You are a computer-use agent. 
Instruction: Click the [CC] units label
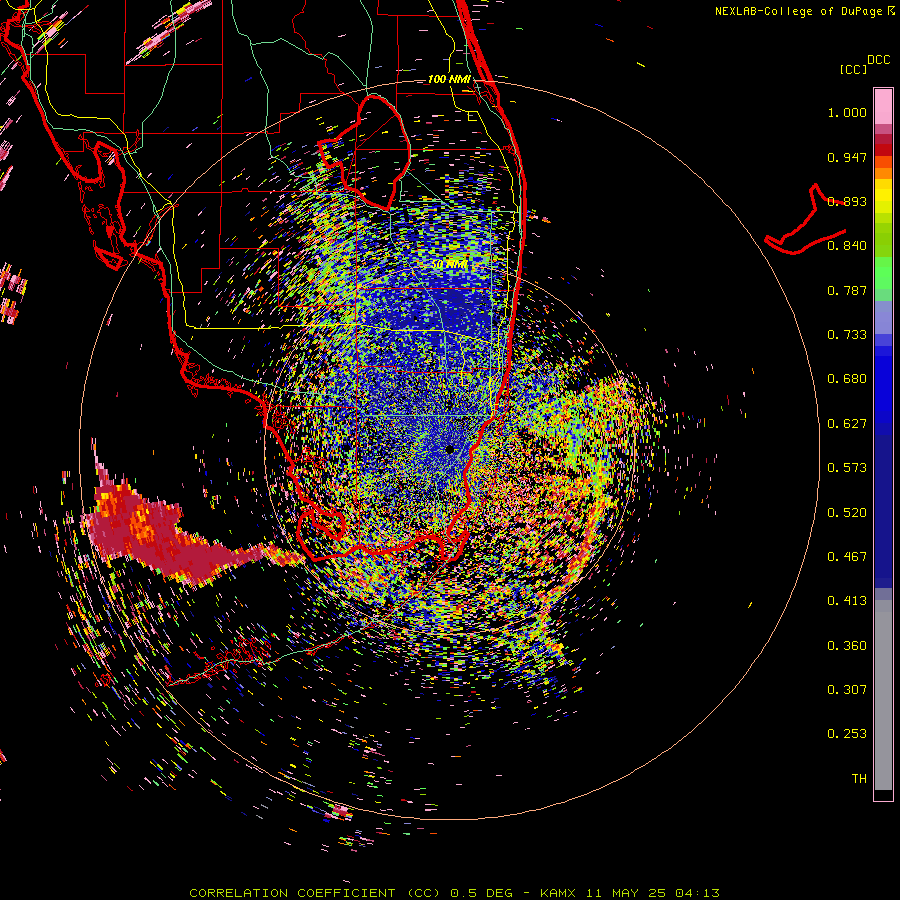click(853, 69)
